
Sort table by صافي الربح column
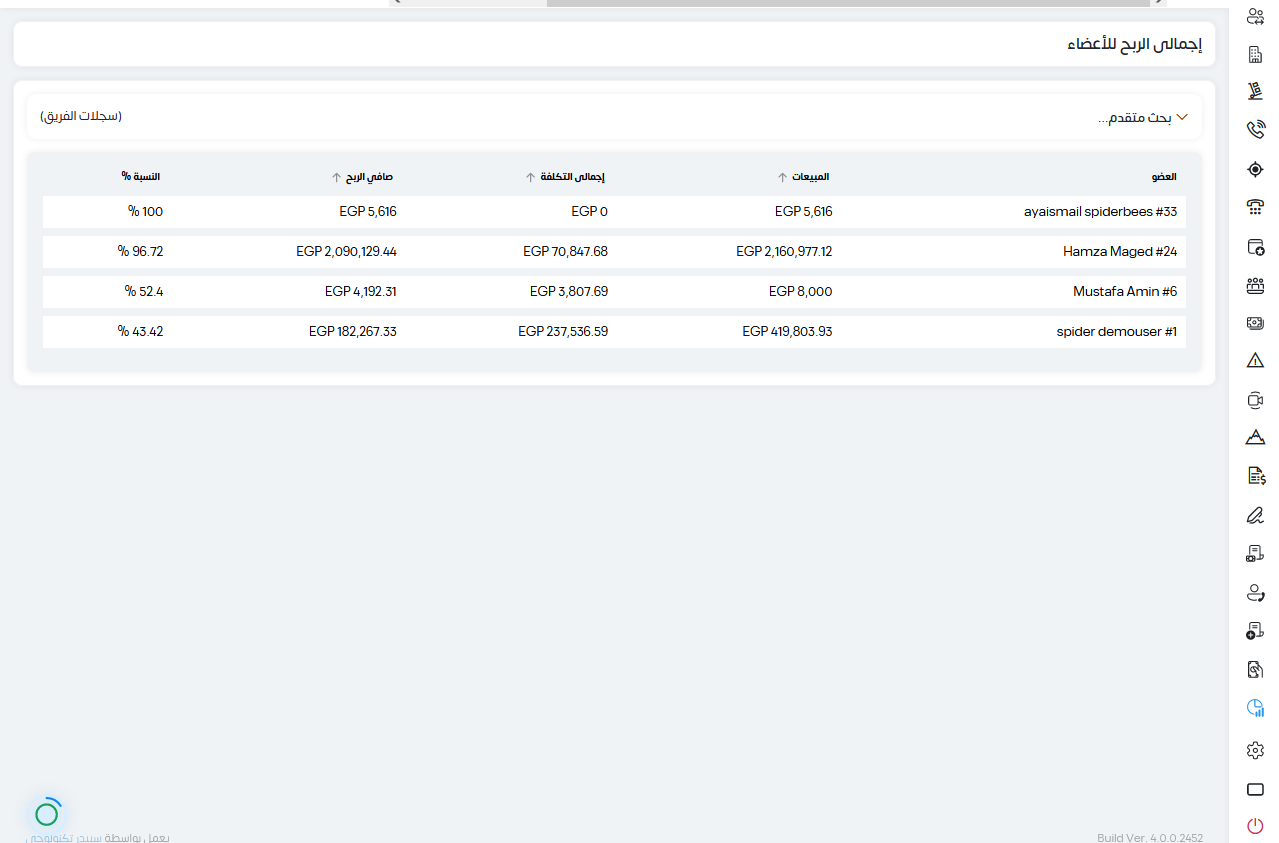click(x=362, y=177)
